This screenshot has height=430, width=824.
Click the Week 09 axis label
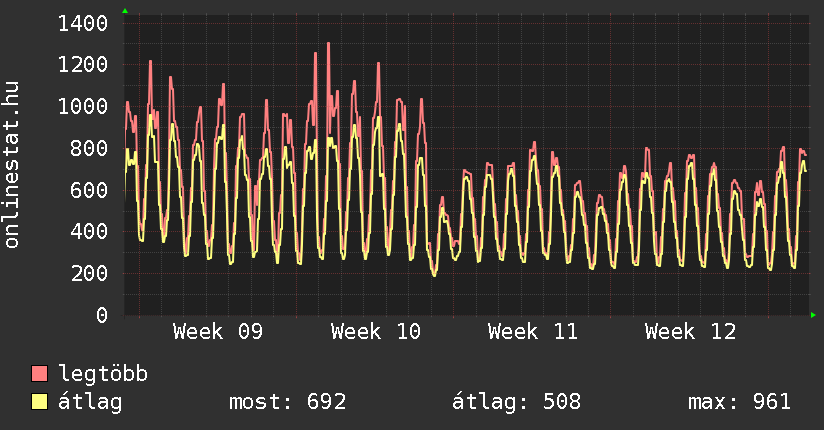click(218, 331)
